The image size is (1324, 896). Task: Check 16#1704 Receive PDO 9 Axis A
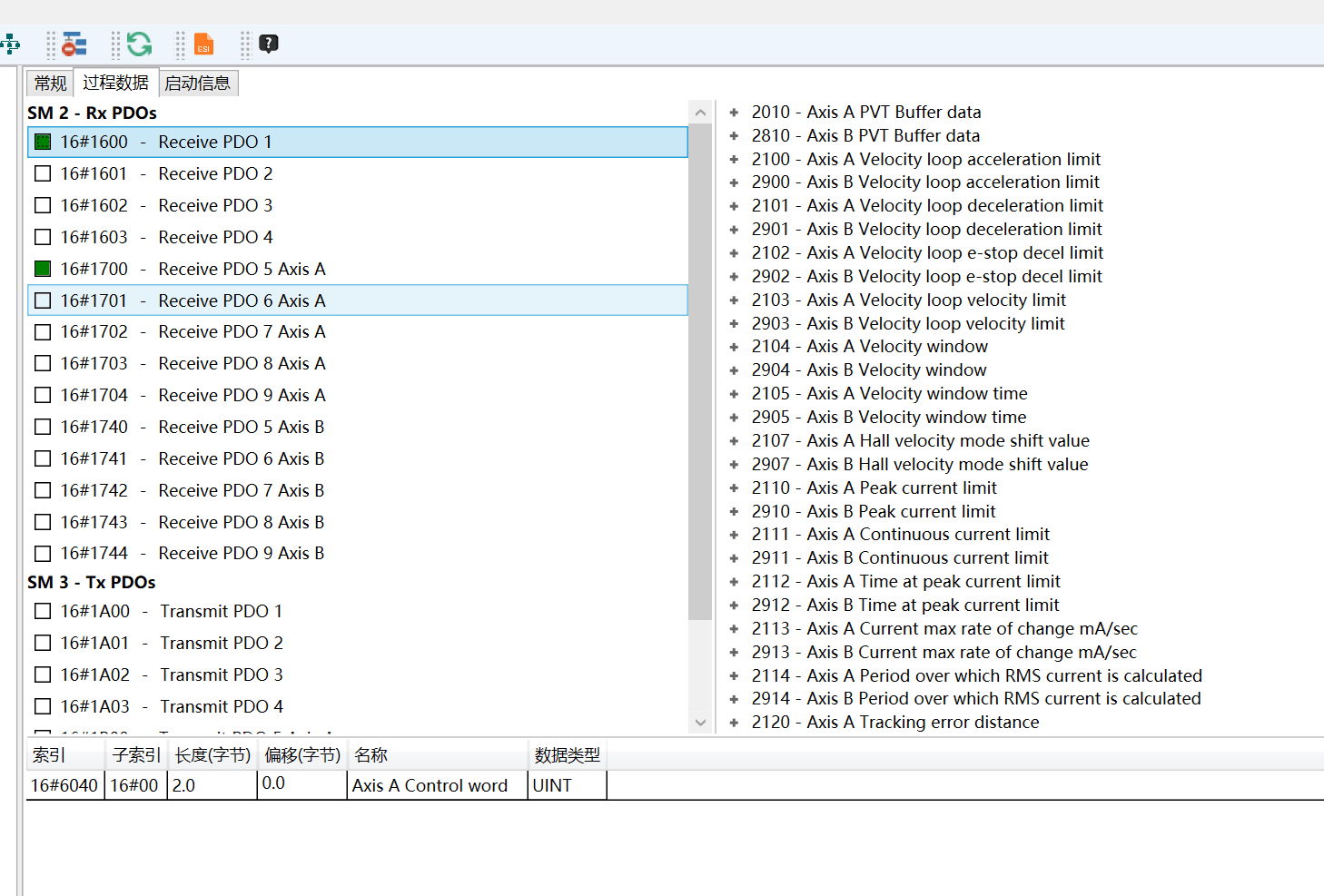coord(43,395)
